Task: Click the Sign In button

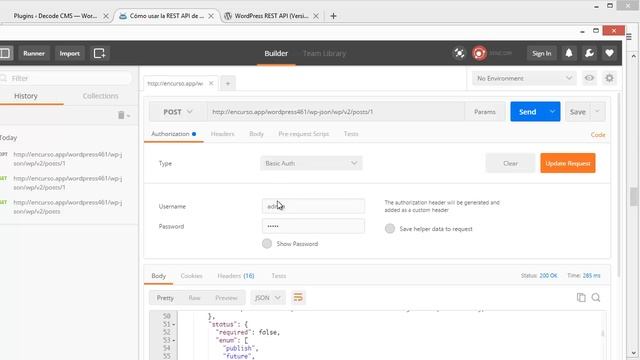Action: [x=541, y=53]
